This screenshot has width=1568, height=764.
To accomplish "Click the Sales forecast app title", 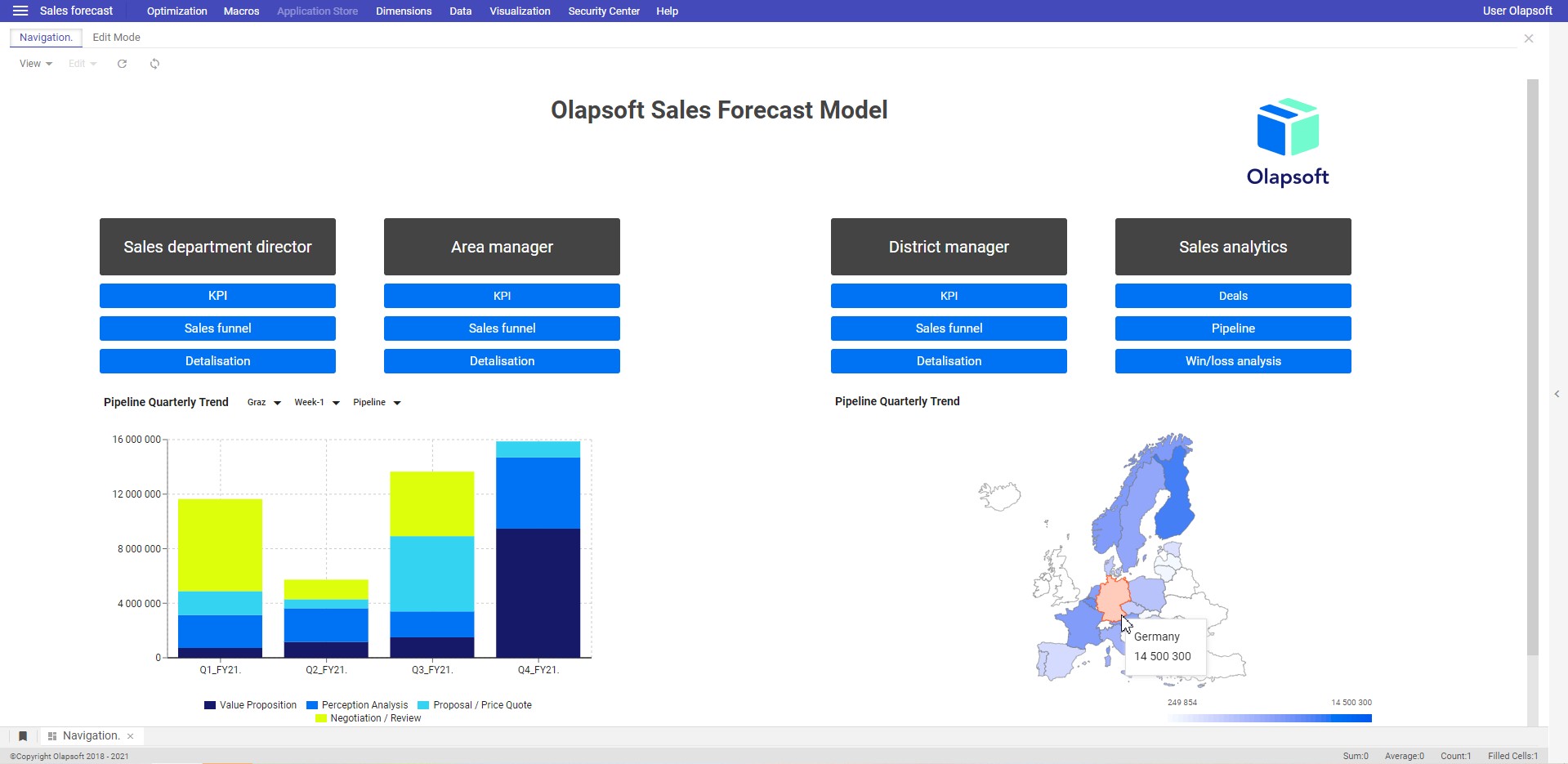I will click(76, 11).
